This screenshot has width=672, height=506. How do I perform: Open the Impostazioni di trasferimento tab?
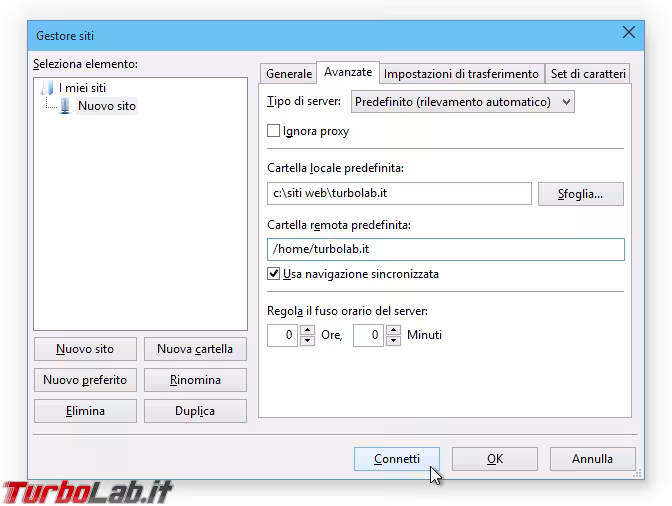(x=461, y=73)
